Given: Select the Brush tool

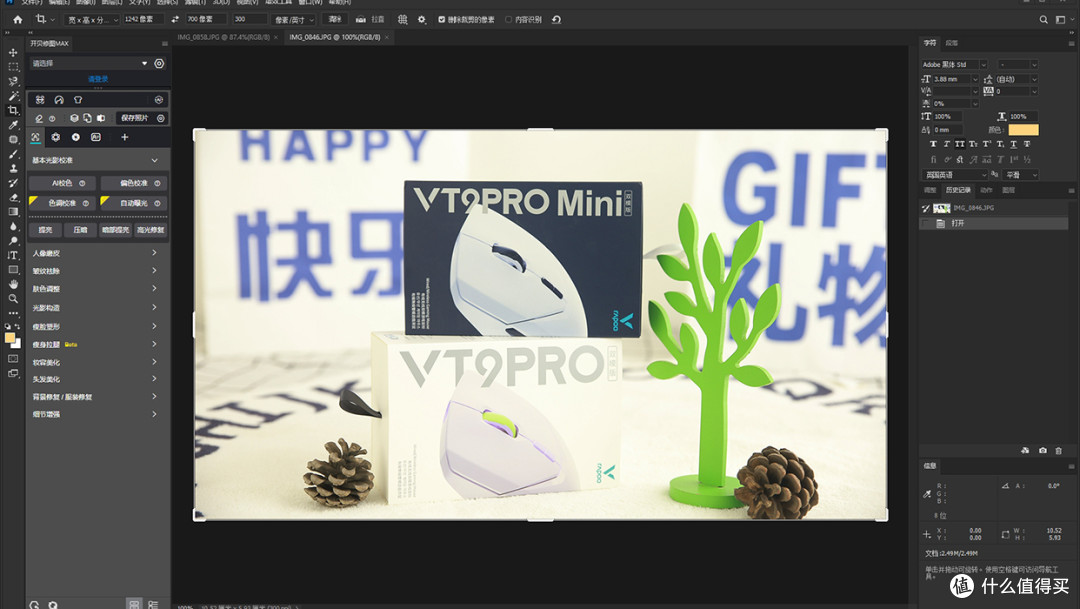Looking at the screenshot, I should (13, 154).
